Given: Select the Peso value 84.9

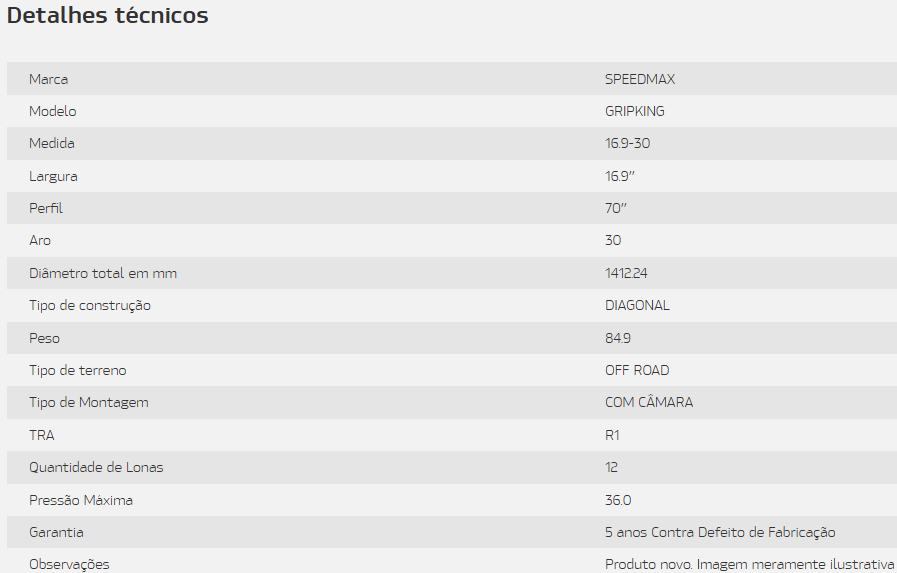Looking at the screenshot, I should click(x=618, y=338).
